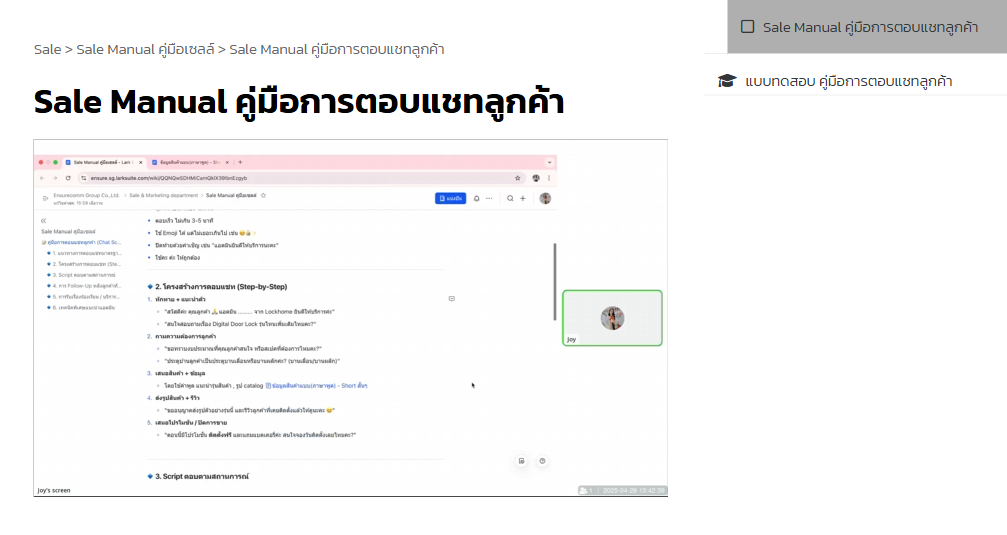Click Joy's webcam thumbnail
1007x535 pixels.
(612, 318)
